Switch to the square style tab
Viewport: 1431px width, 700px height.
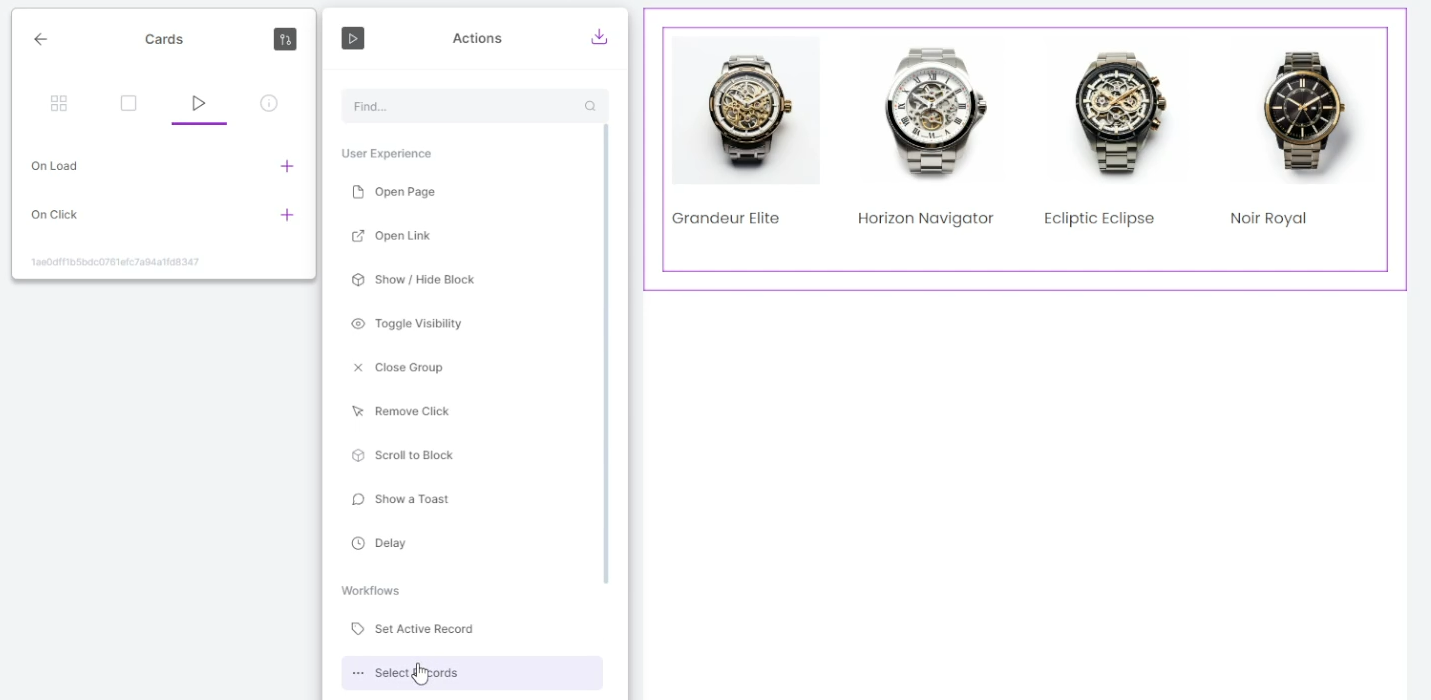[x=128, y=103]
